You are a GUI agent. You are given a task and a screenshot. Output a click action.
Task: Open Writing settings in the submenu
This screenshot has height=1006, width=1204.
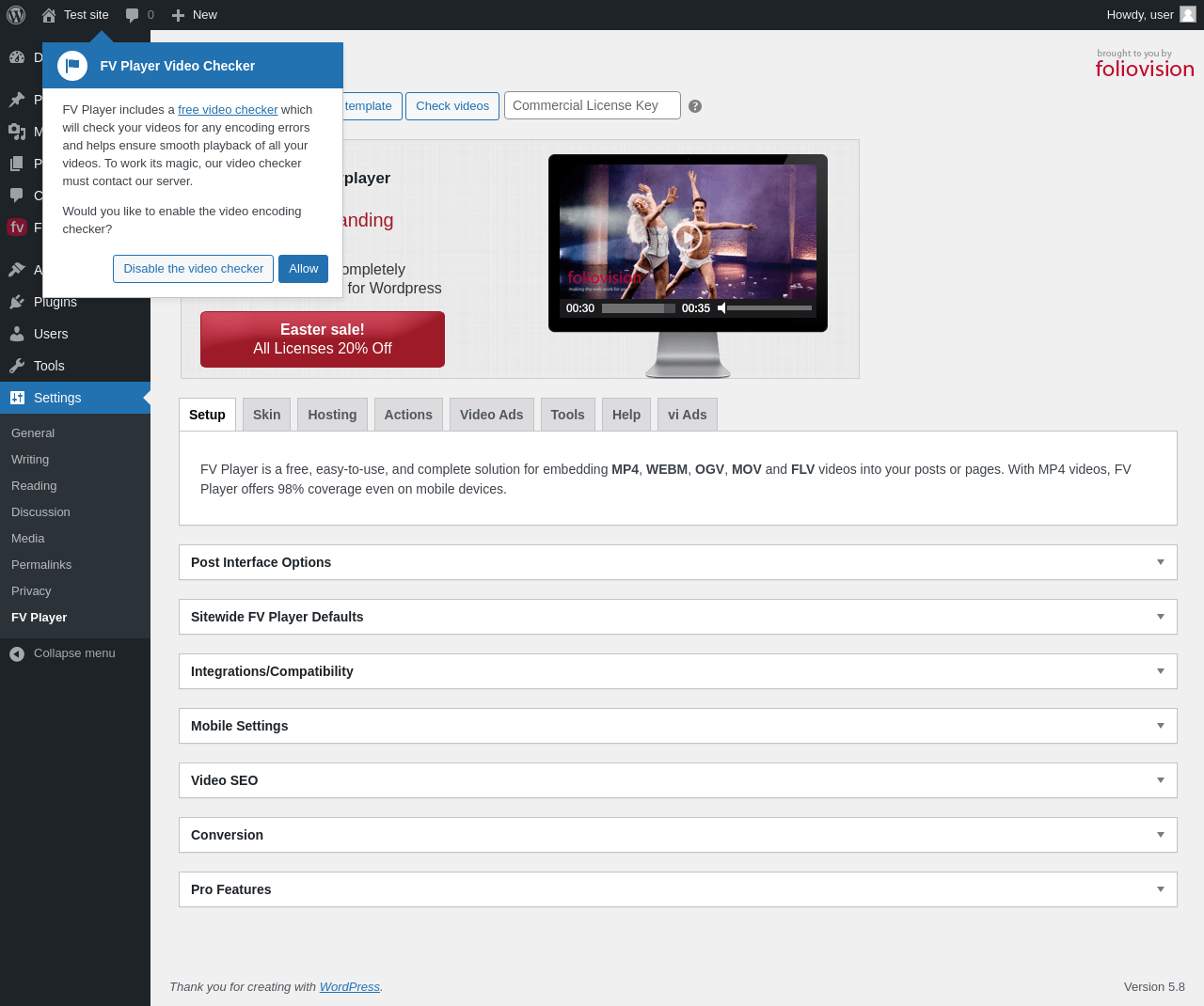(30, 460)
